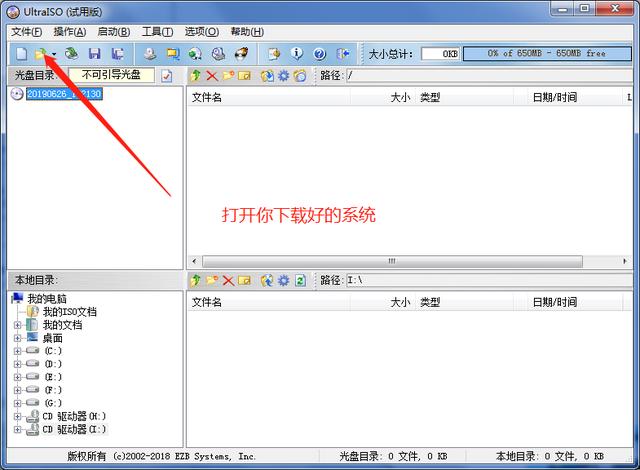Open the 帮助(H) menu
This screenshot has height=470, width=640.
tap(247, 32)
